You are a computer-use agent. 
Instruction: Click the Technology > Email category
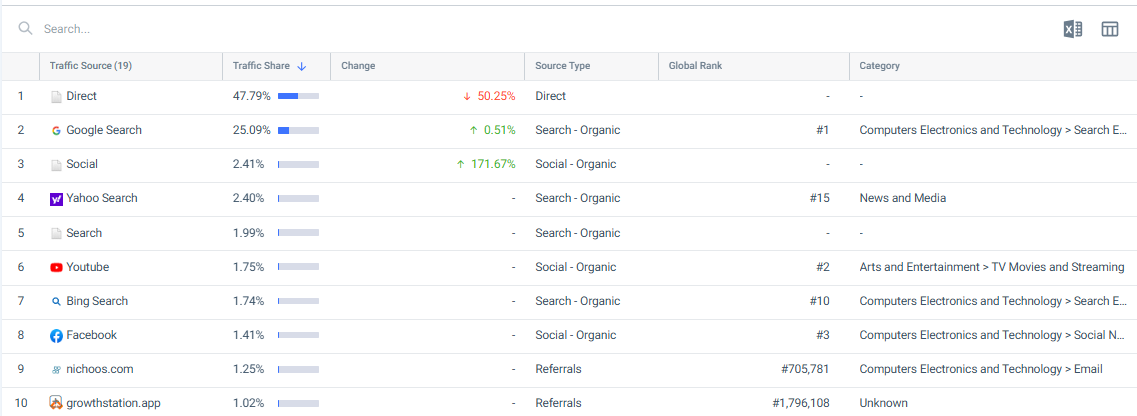tap(981, 369)
